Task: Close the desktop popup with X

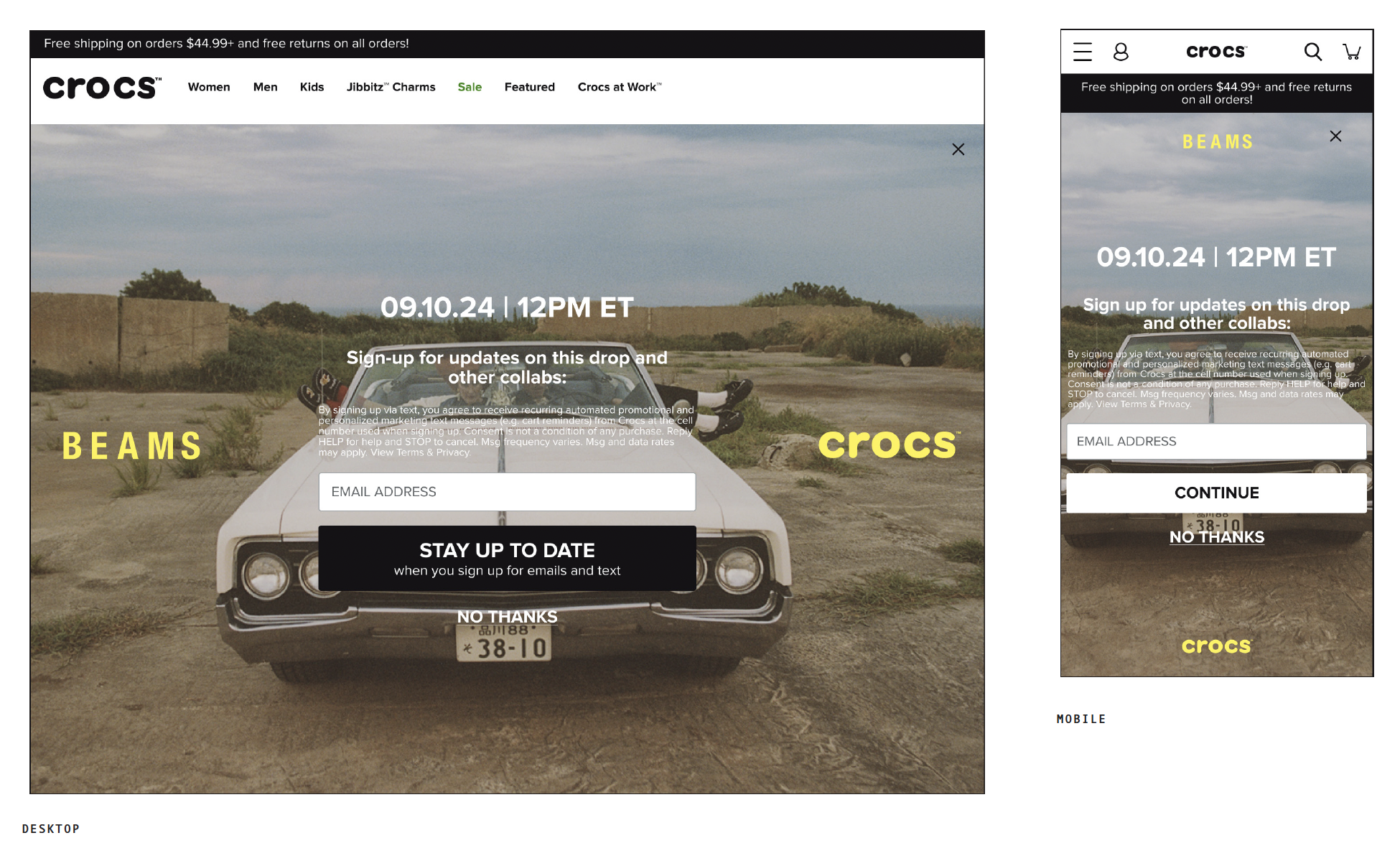Action: [958, 149]
